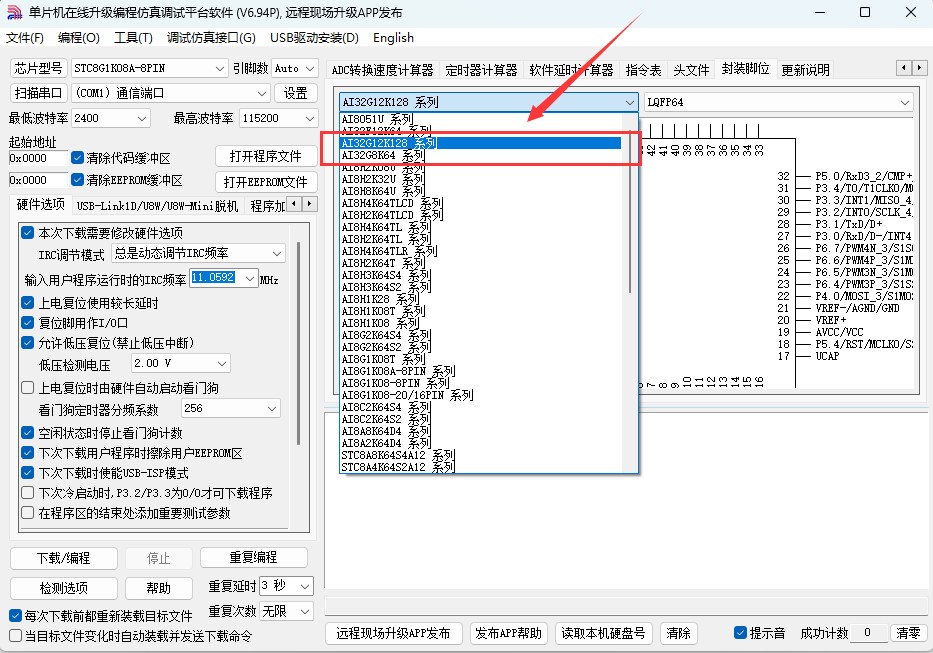Select AI8H1K28 系列 in the list
Screen dimensions: 933x653
click(481, 299)
